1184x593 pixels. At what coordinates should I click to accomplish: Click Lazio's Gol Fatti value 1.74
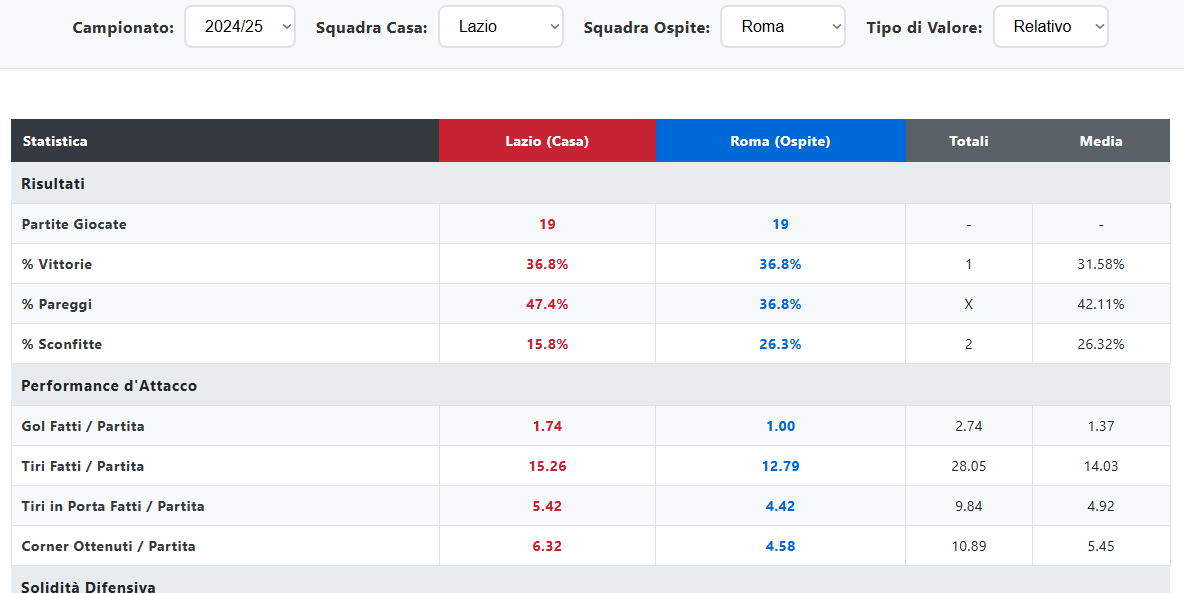(x=547, y=426)
